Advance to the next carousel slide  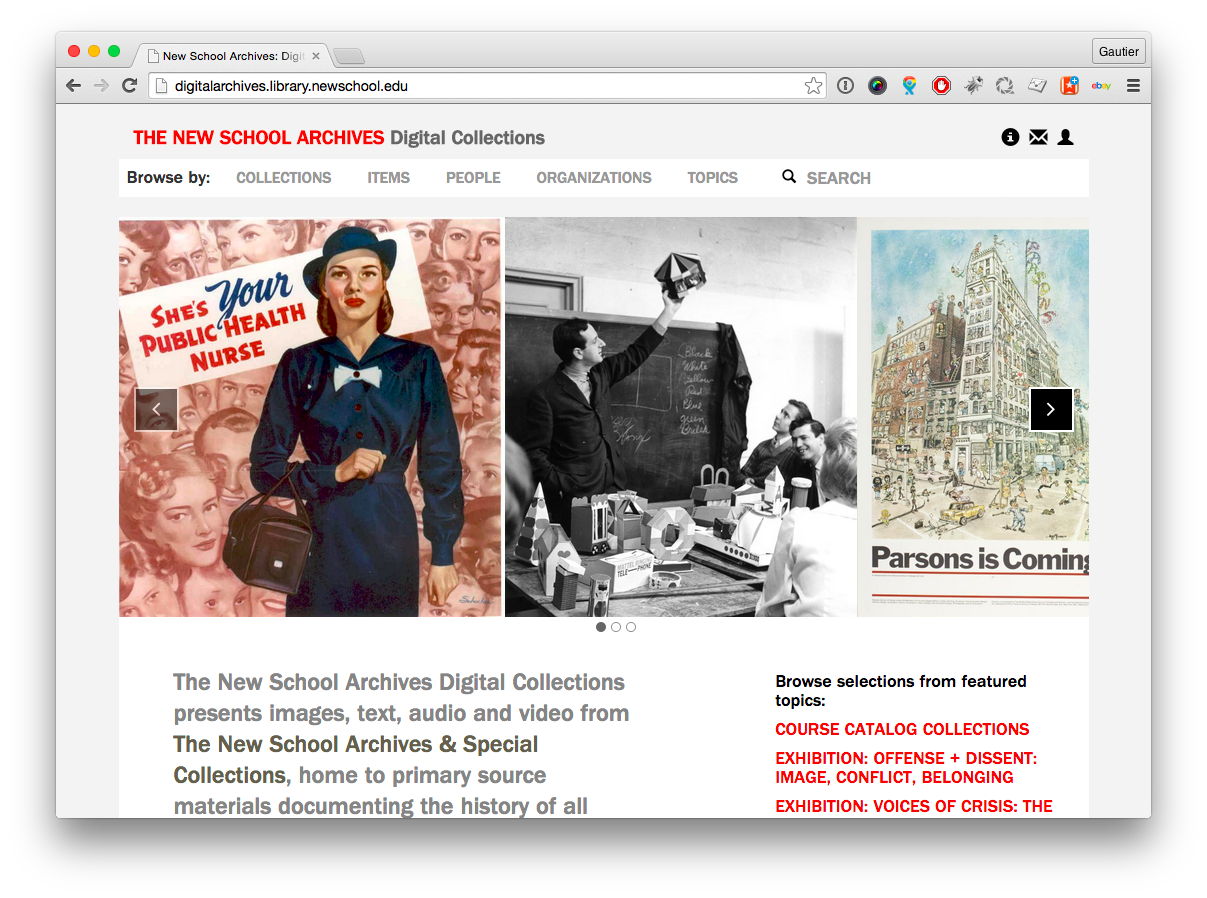click(1051, 409)
